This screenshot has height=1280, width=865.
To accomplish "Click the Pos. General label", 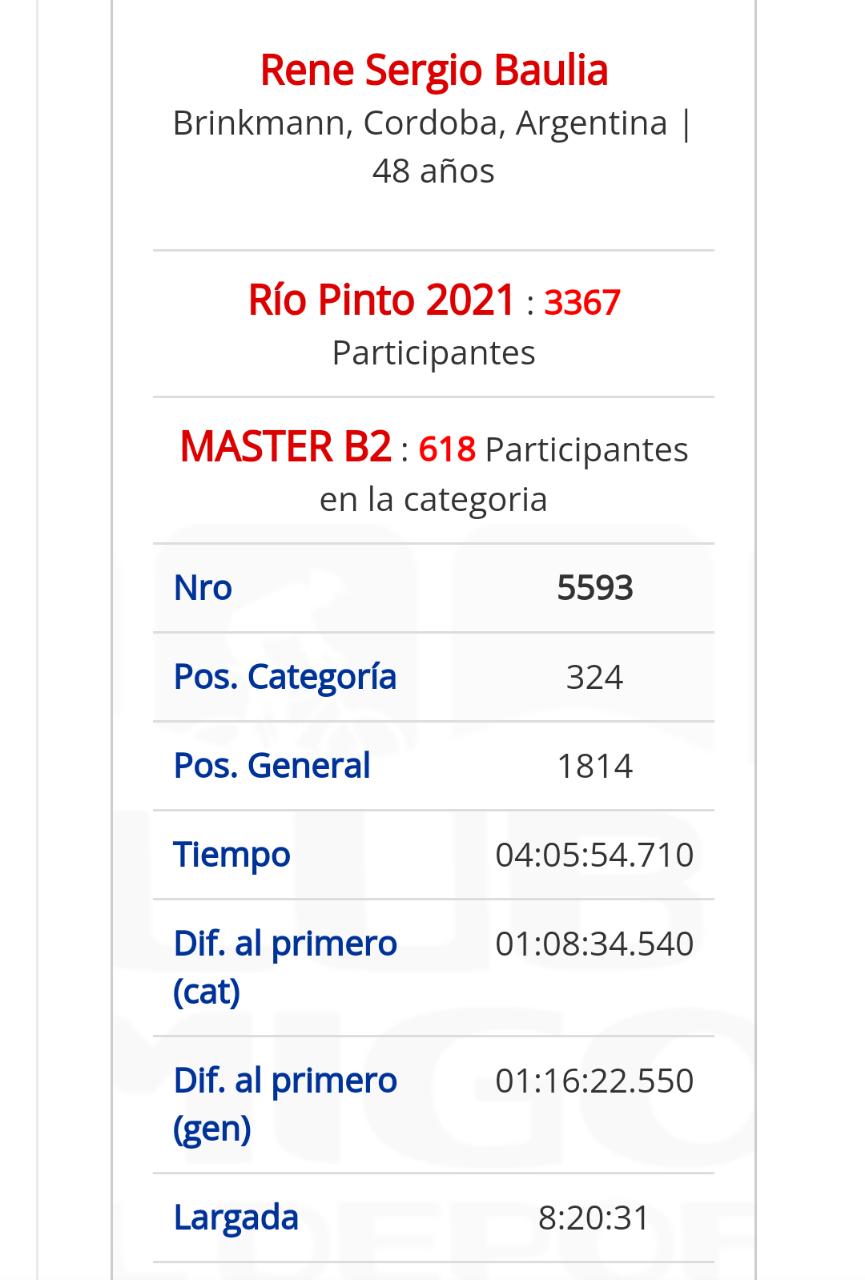I will pyautogui.click(x=272, y=766).
